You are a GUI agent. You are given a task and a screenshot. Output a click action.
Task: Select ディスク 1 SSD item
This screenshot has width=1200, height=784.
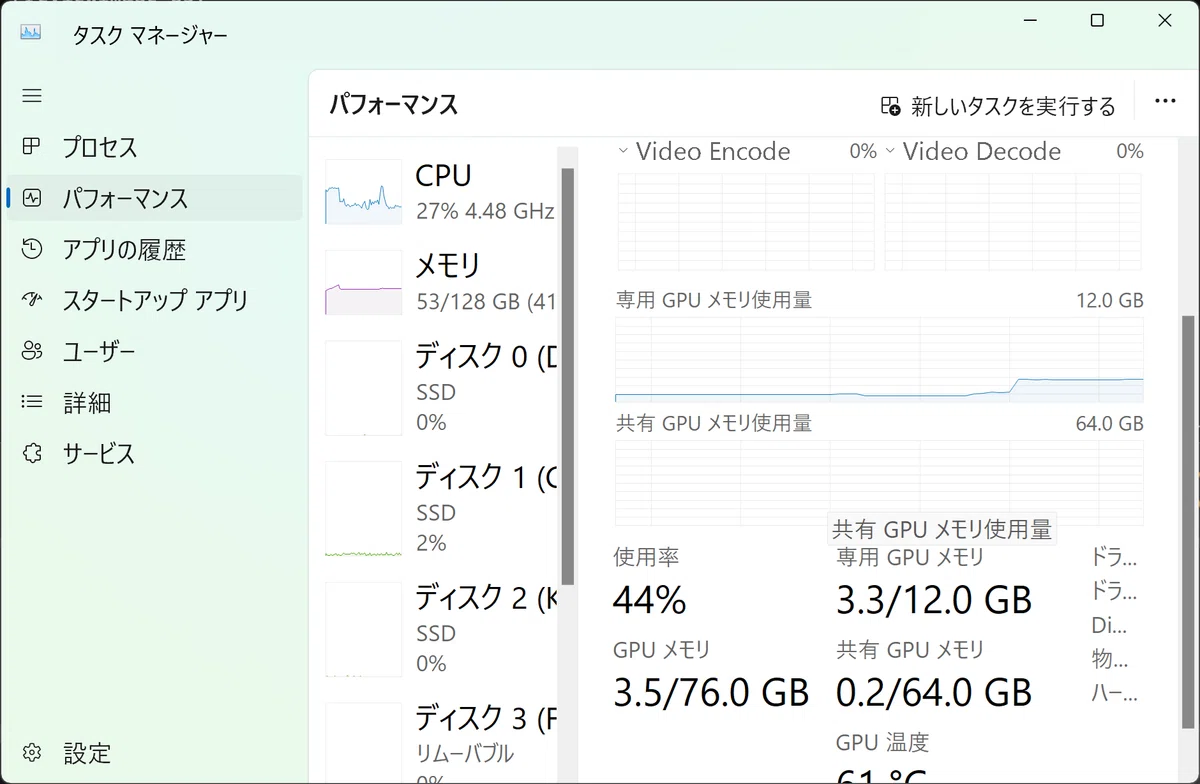point(440,509)
